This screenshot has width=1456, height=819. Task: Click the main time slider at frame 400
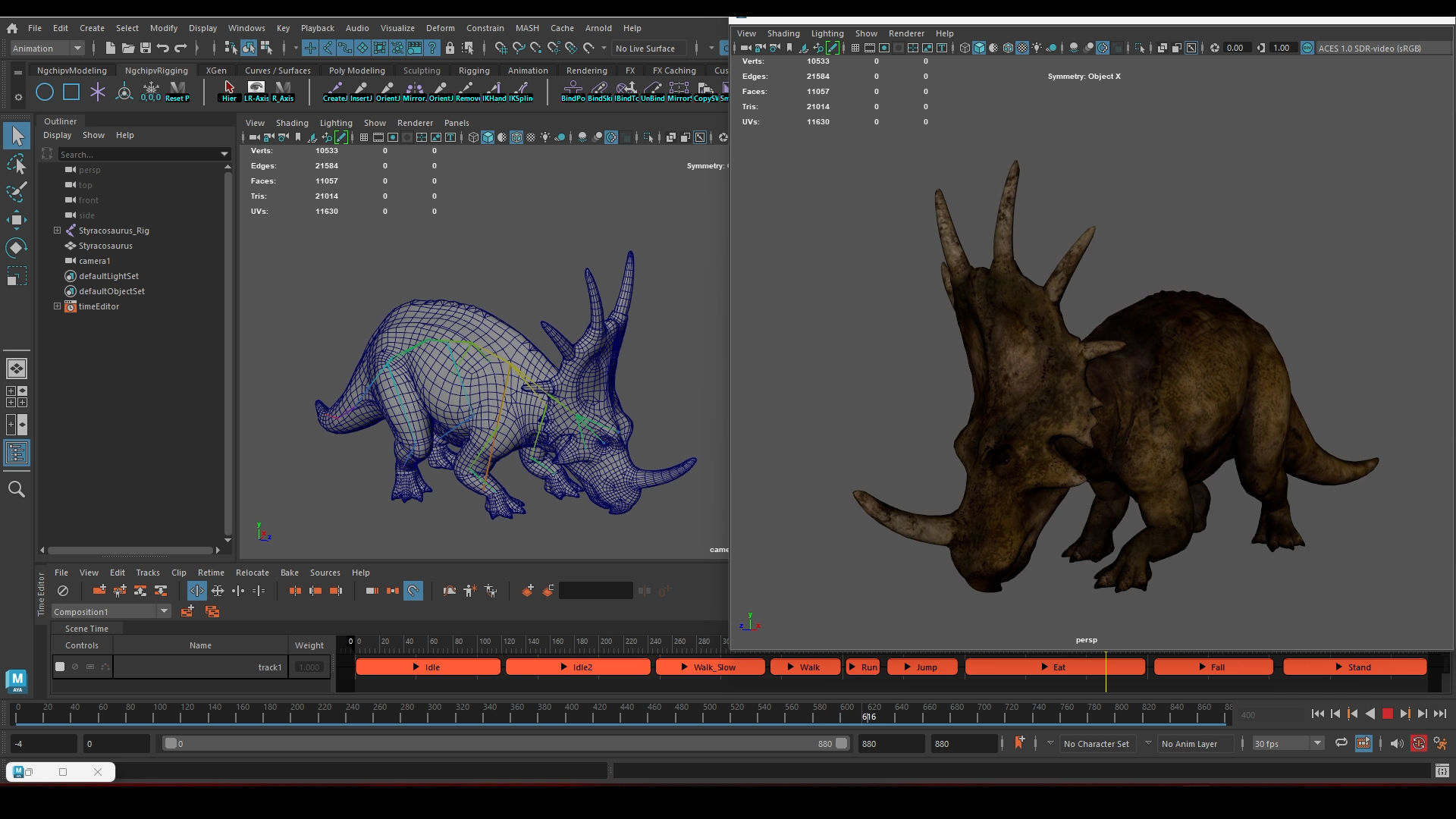pyautogui.click(x=572, y=714)
